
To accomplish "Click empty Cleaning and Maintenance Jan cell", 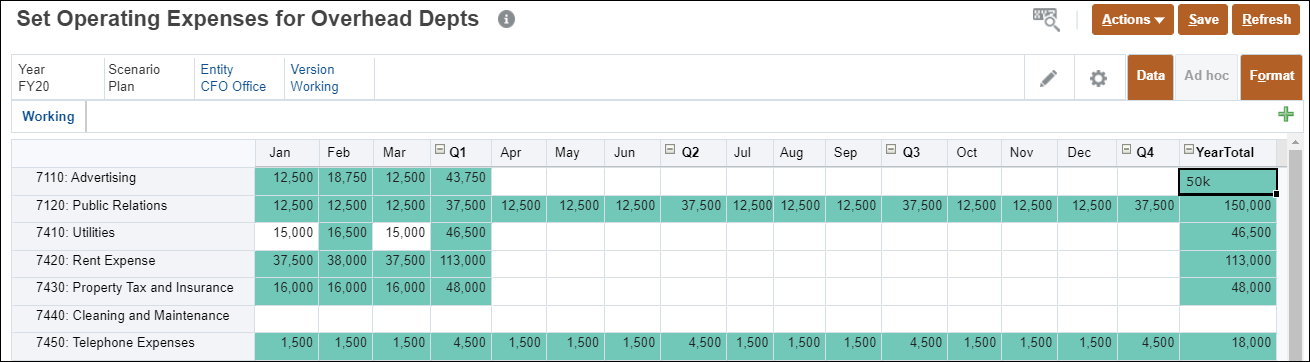I will tap(287, 318).
